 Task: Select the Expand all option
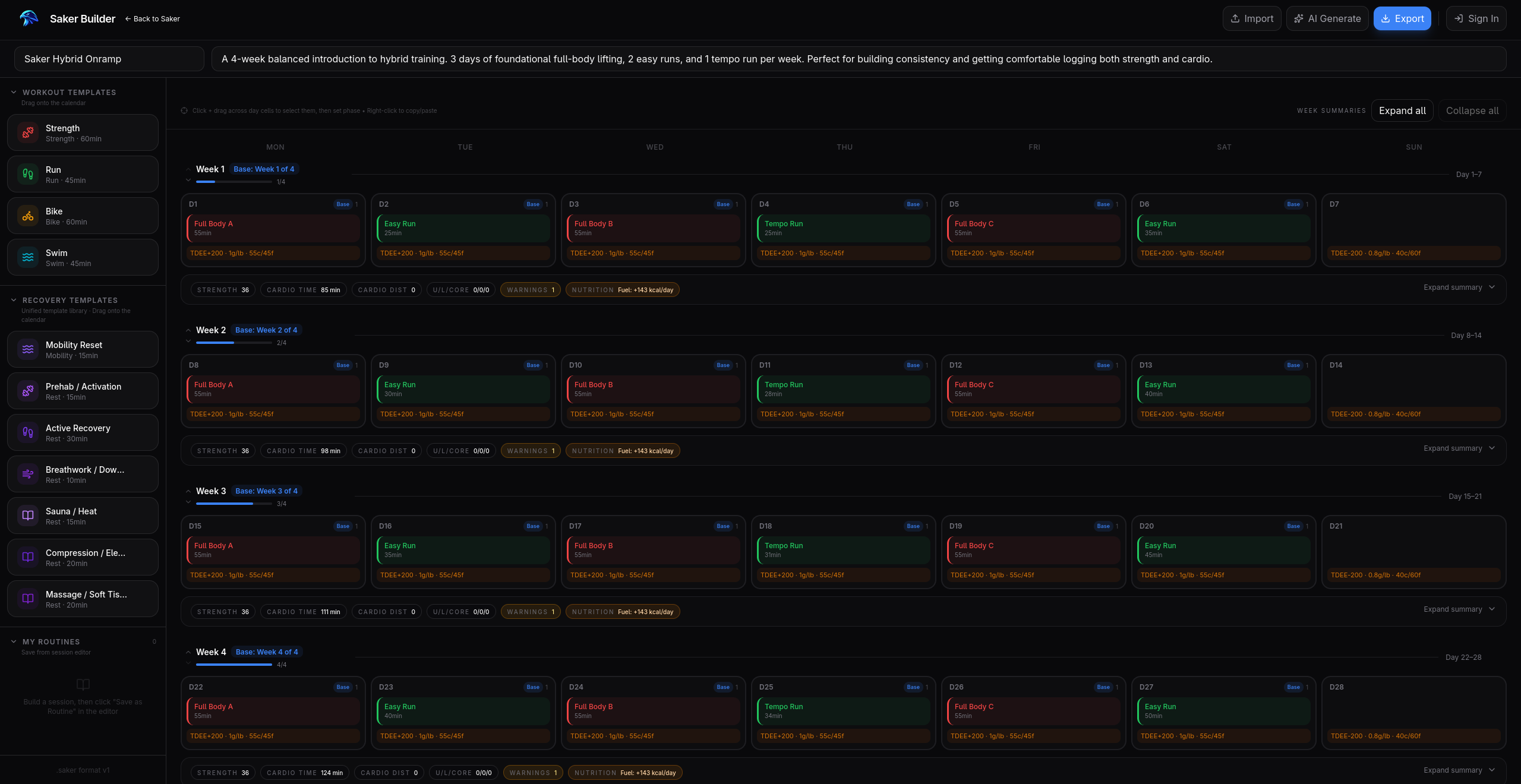click(x=1402, y=110)
